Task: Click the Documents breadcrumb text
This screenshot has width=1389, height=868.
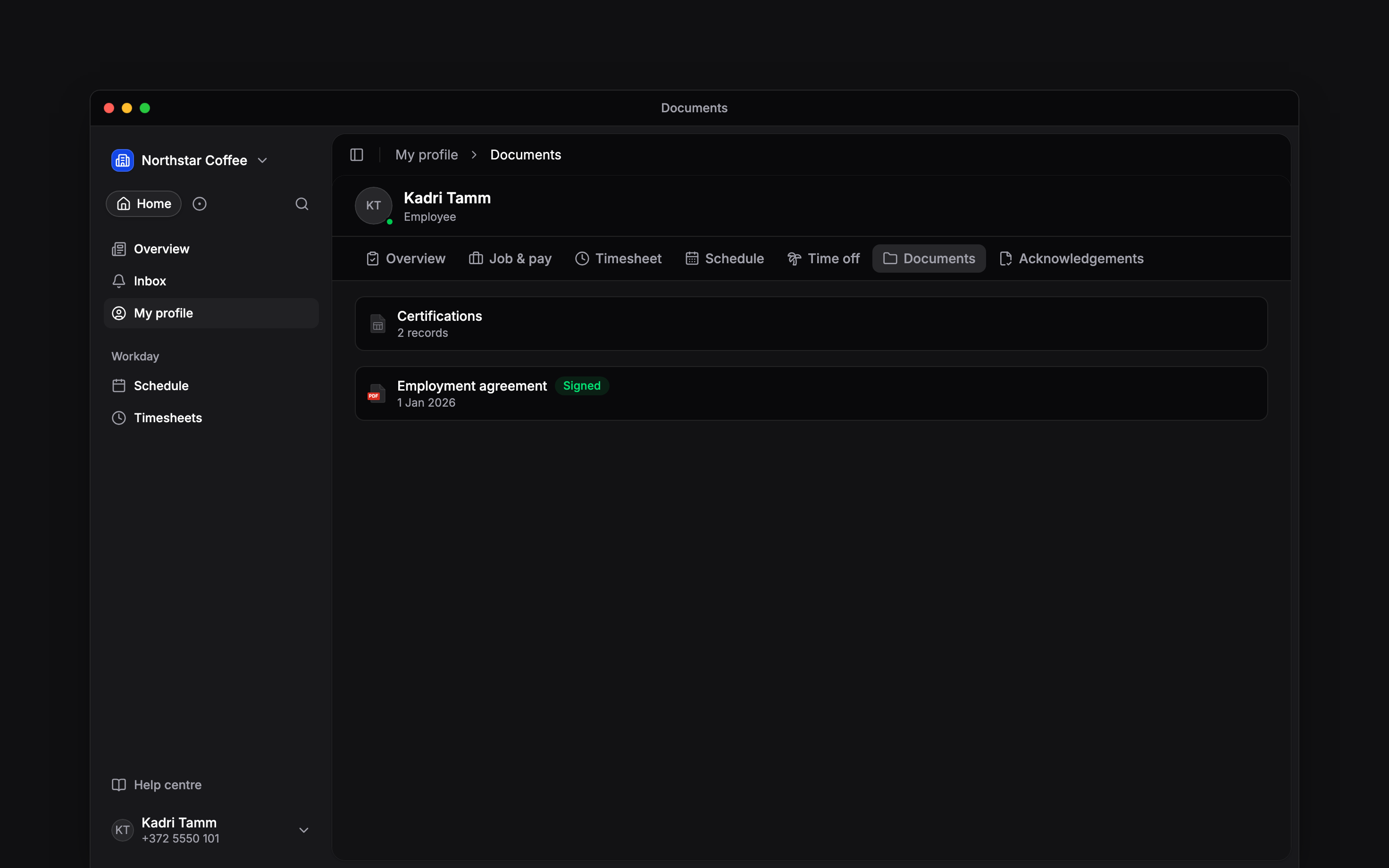Action: tap(525, 155)
